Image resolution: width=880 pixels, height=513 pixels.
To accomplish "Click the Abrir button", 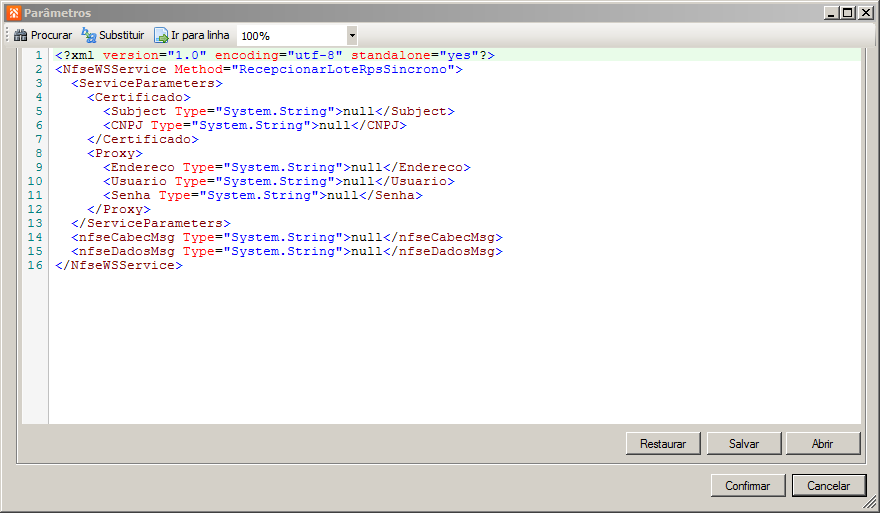I will point(823,443).
